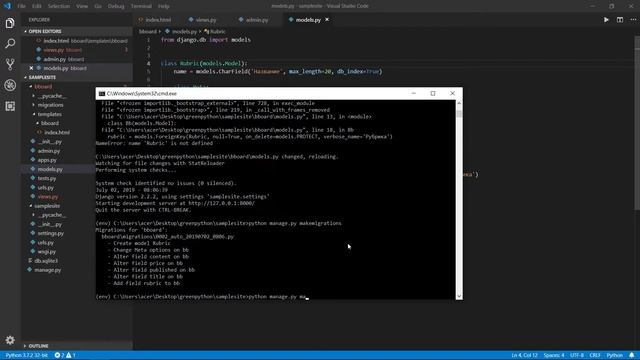This screenshot has height=360, width=640.
Task: Click line 4 class Rubric in editor
Action: 204,63
